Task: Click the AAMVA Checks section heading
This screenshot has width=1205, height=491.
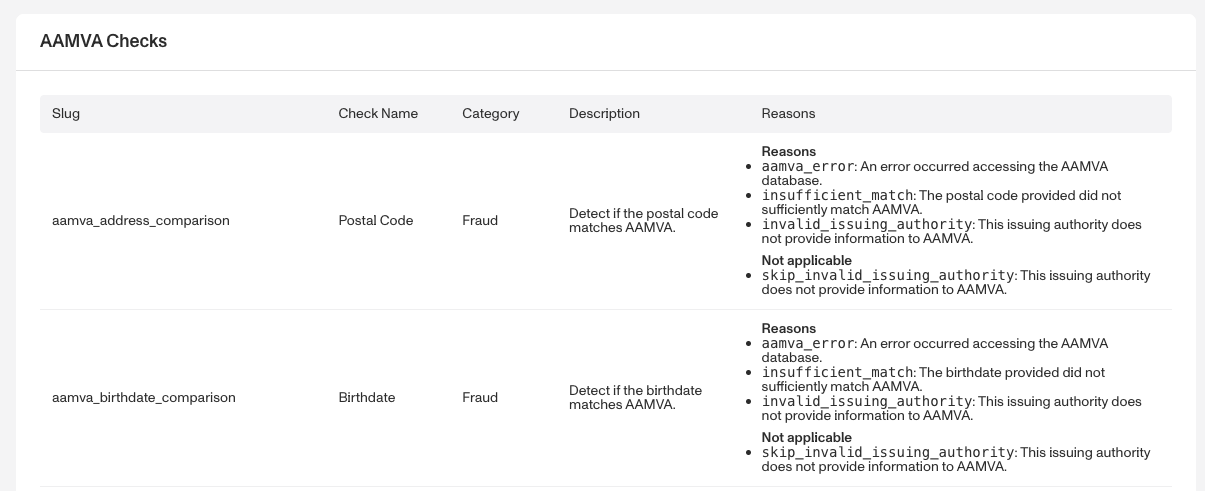Action: [103, 42]
